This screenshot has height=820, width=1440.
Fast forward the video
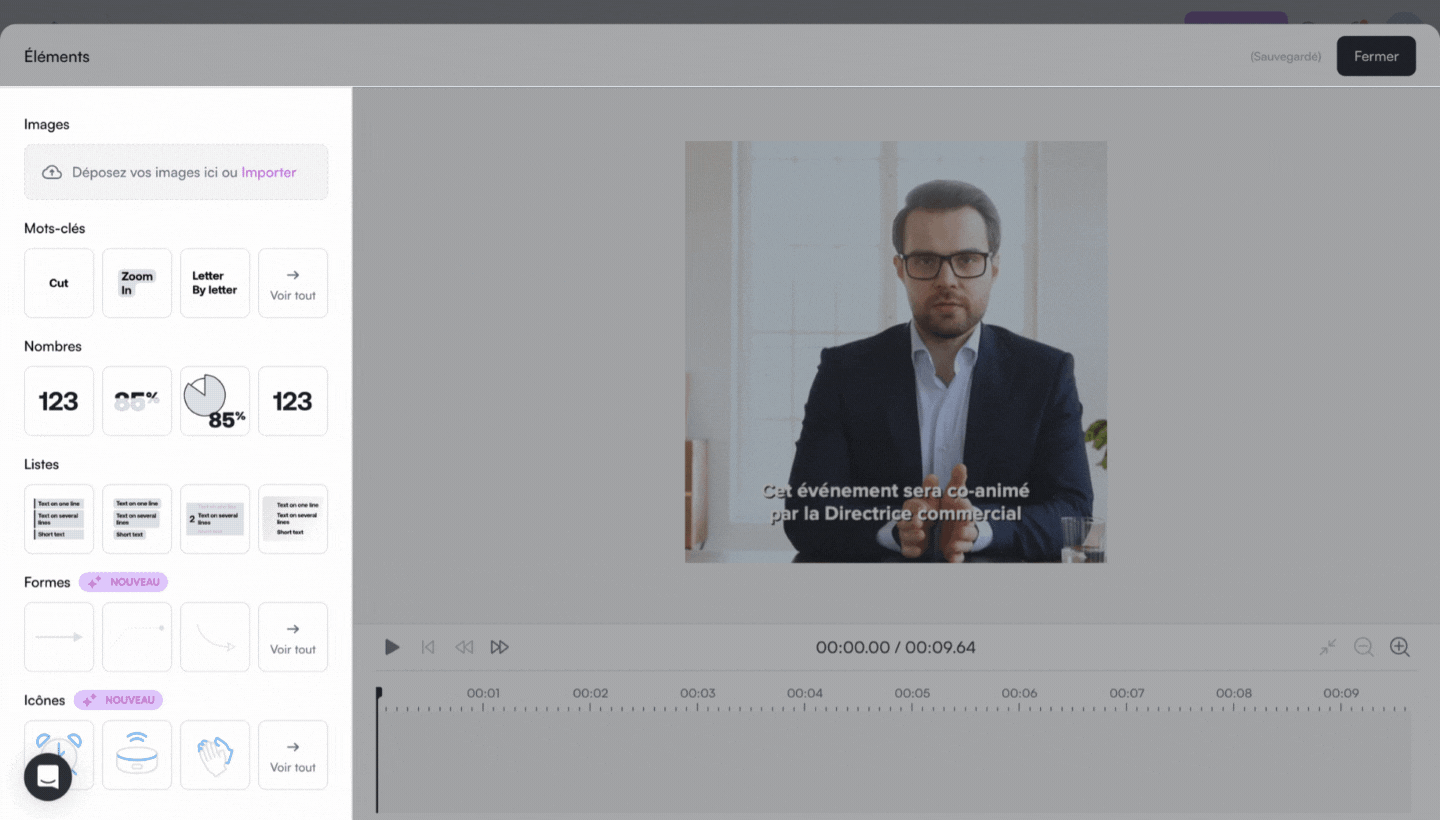[500, 647]
